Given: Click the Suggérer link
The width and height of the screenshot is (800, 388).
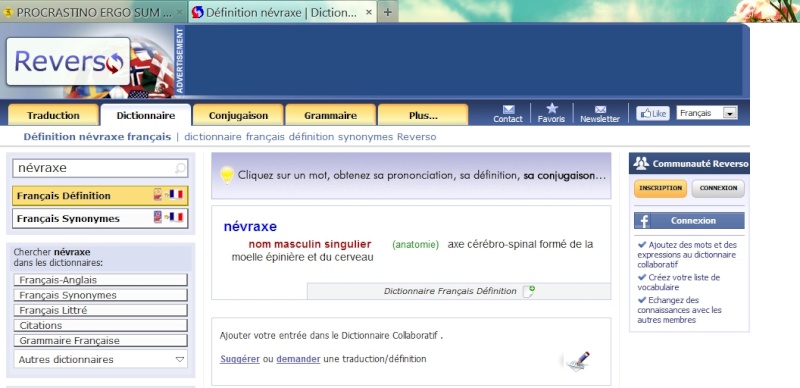Looking at the screenshot, I should [240, 359].
